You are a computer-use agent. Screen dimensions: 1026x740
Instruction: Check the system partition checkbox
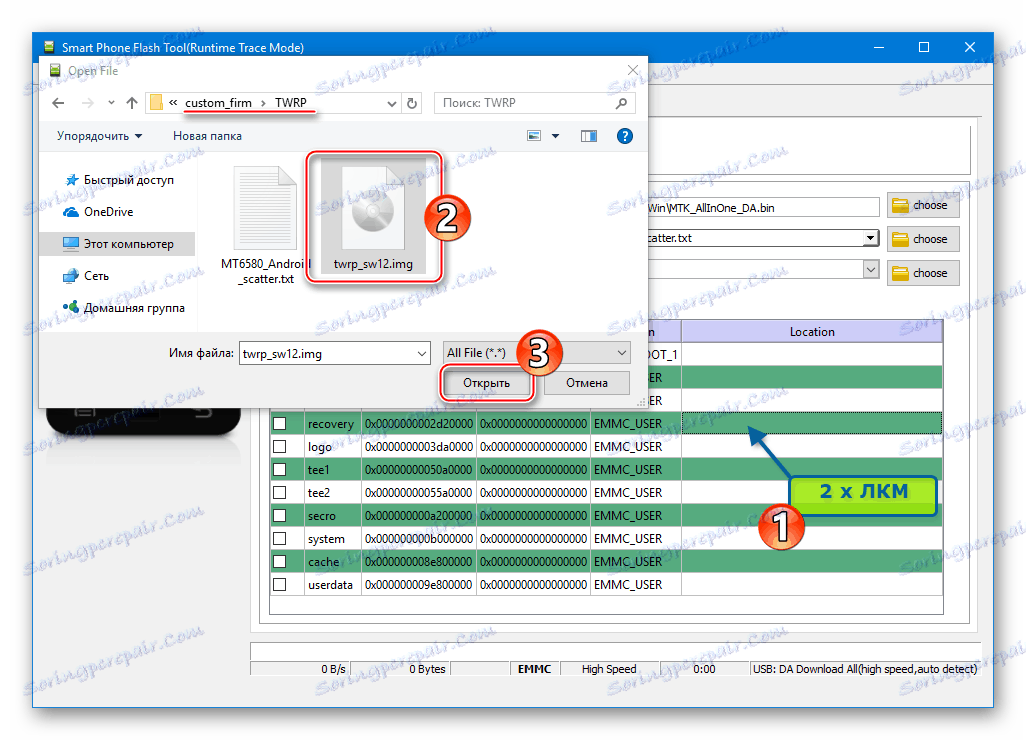pos(279,538)
